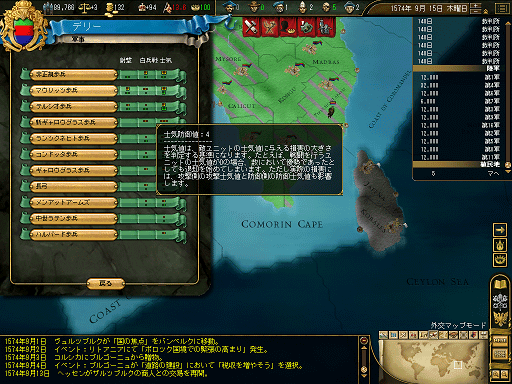Click the world minimap over India
This screenshot has height=384, width=512.
(458, 365)
